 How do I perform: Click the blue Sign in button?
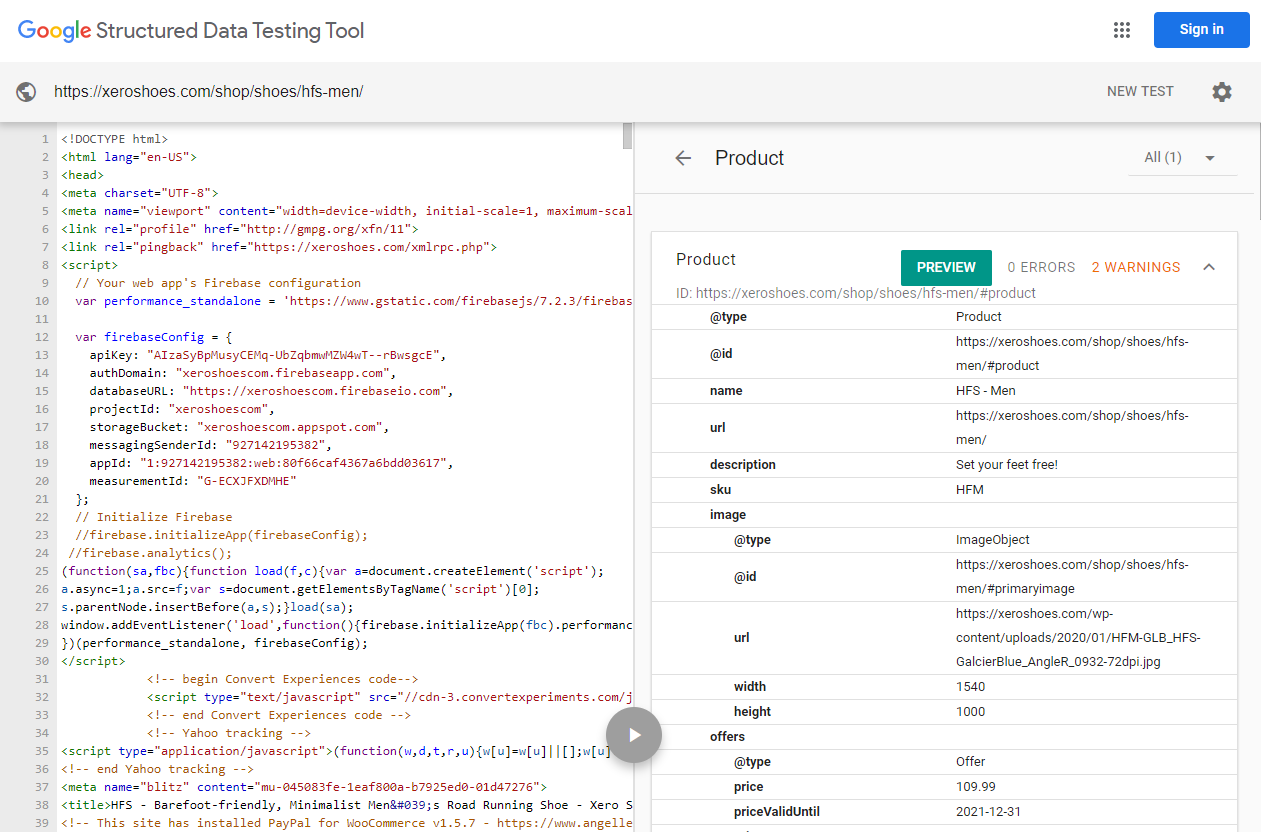coord(1201,30)
